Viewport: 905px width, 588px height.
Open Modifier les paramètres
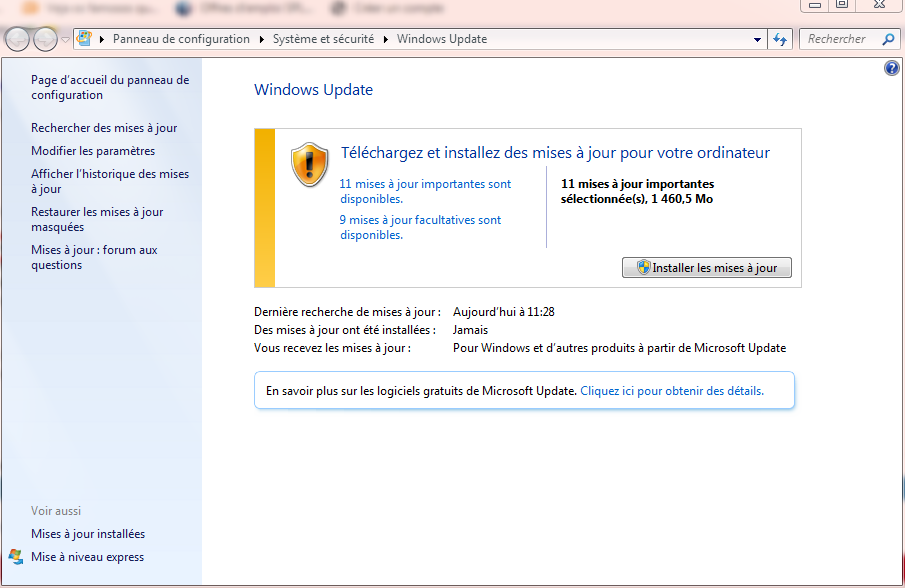click(93, 151)
